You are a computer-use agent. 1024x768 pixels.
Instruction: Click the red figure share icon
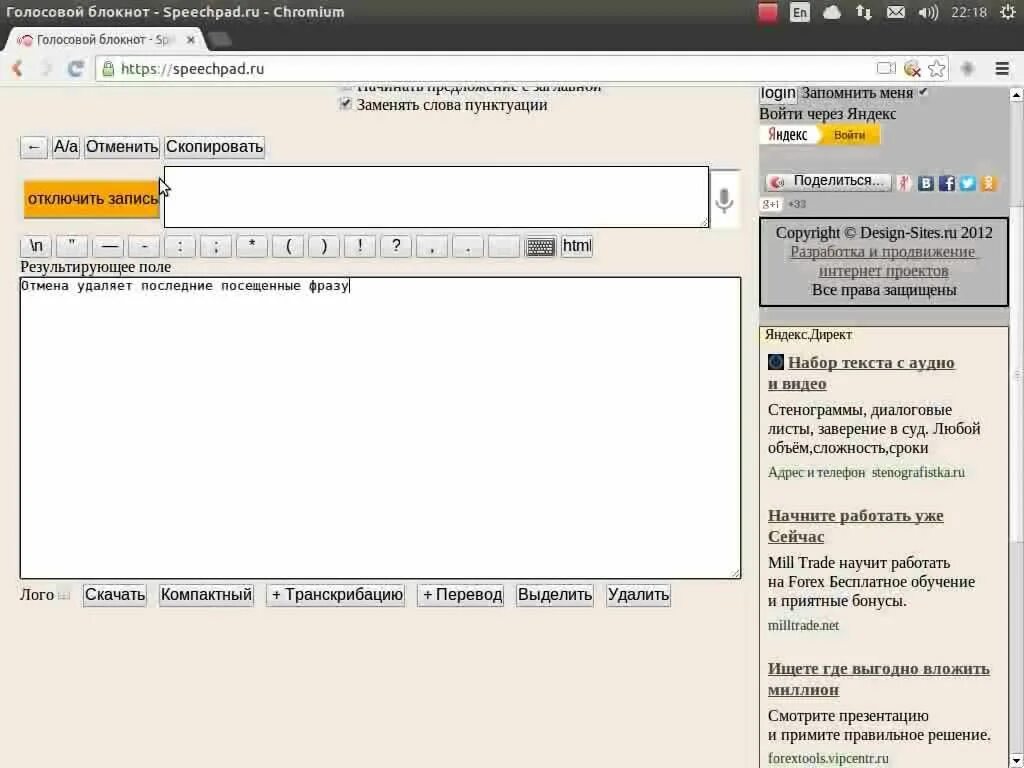pos(904,184)
